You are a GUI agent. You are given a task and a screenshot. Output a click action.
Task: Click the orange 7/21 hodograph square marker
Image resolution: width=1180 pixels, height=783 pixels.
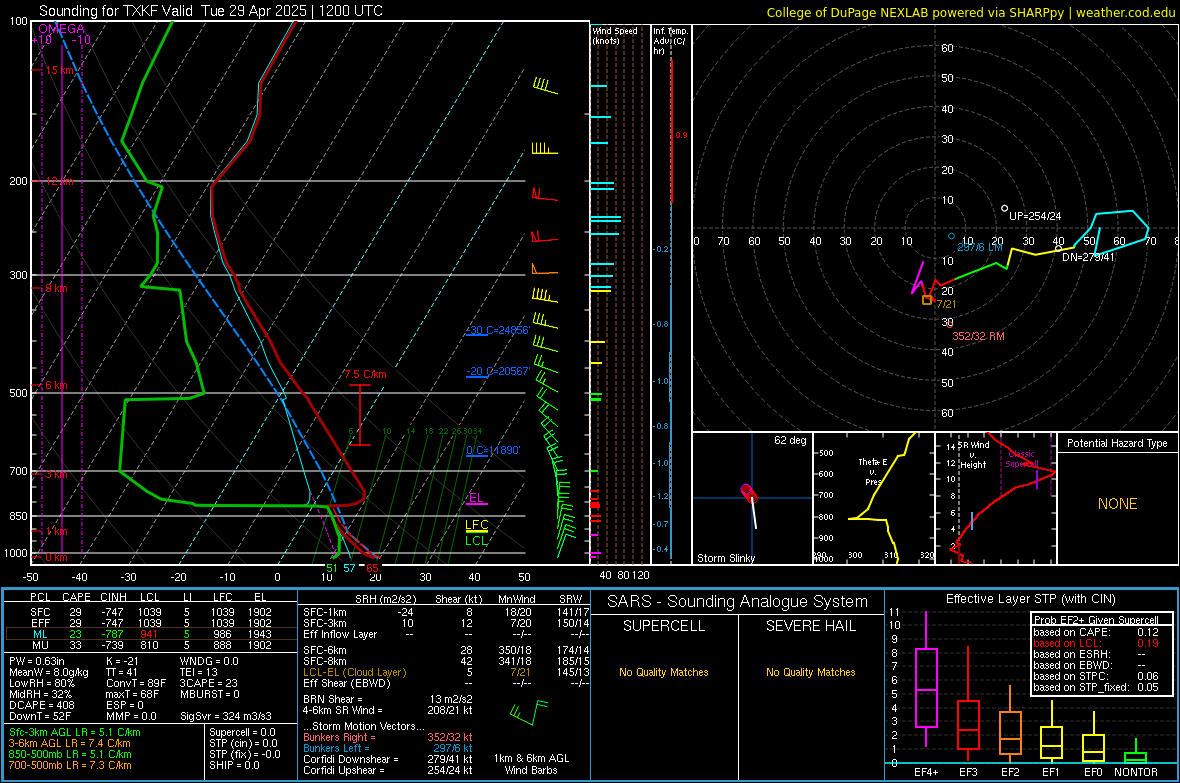pos(927,300)
